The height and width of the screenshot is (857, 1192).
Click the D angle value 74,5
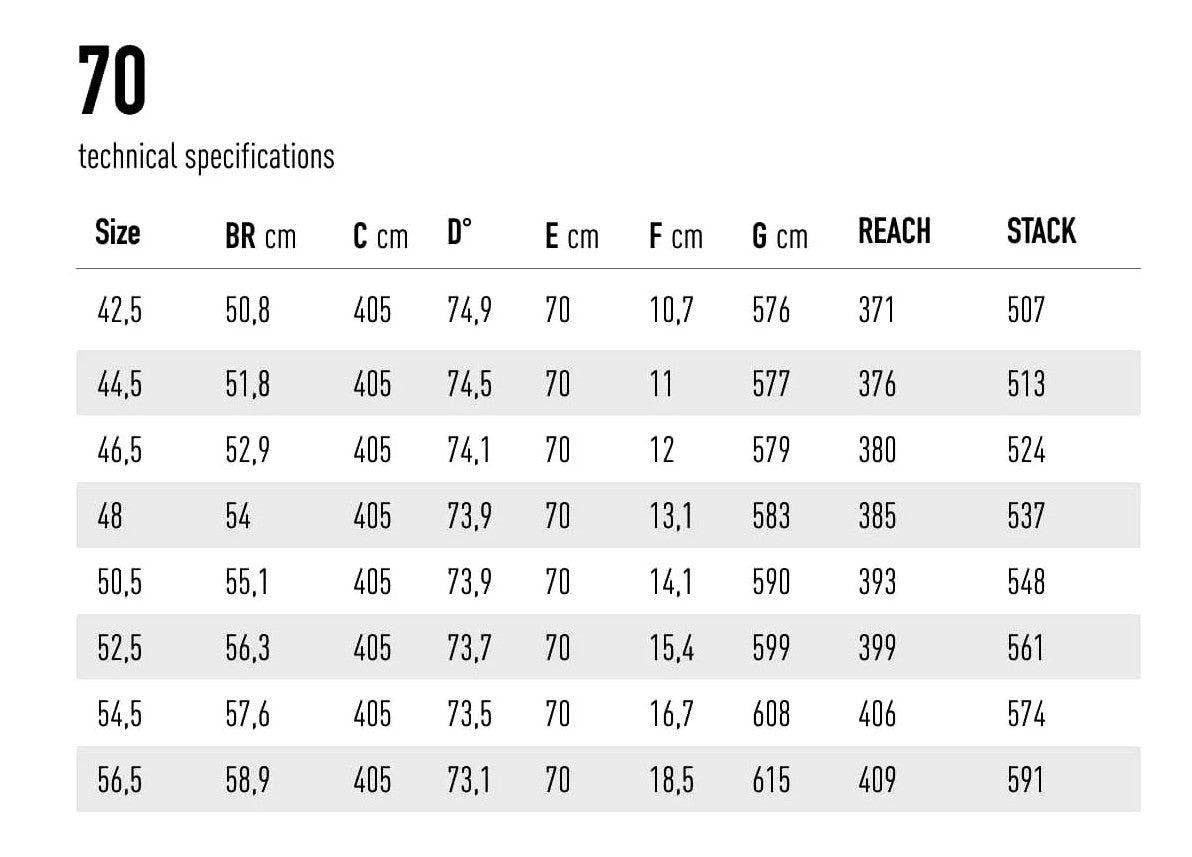coord(469,384)
